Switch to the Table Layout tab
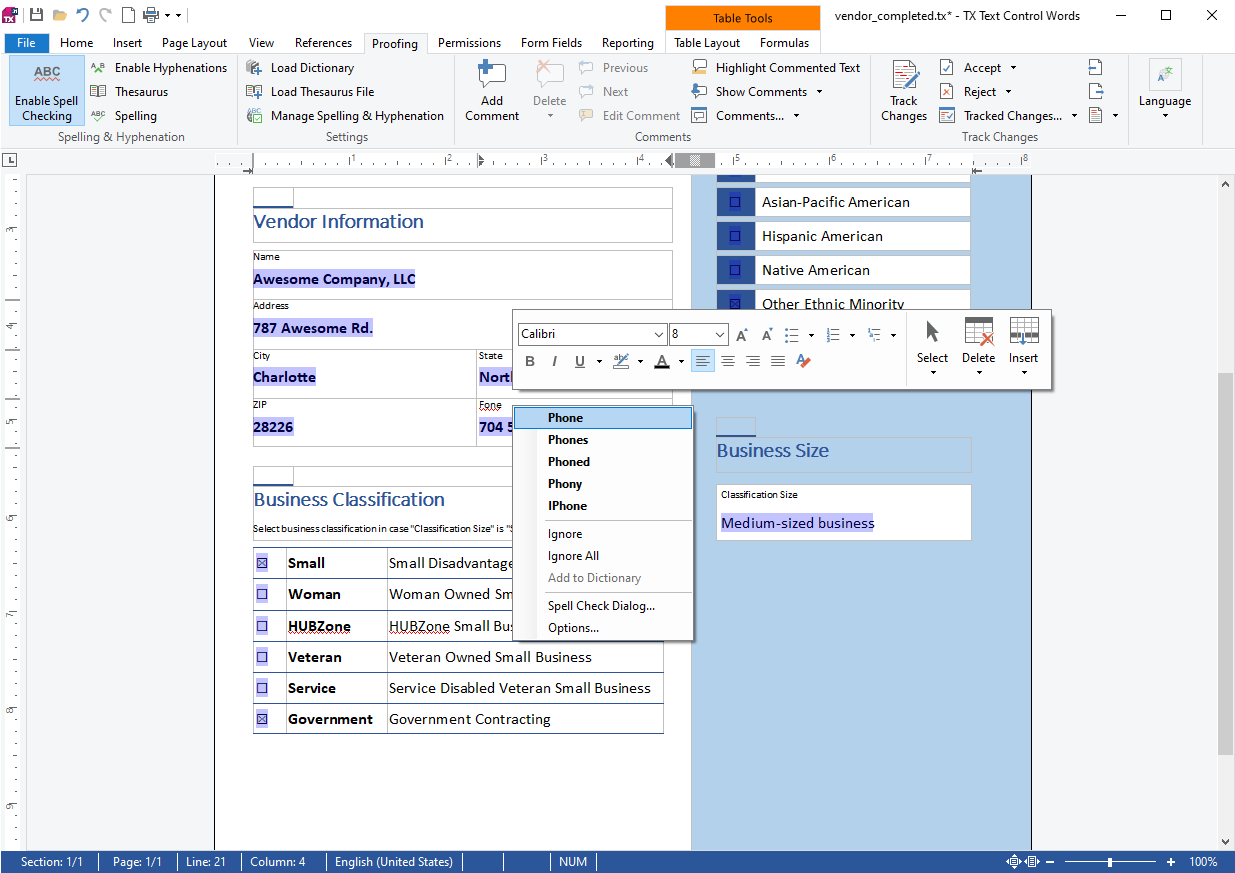The image size is (1235, 873). pyautogui.click(x=707, y=43)
